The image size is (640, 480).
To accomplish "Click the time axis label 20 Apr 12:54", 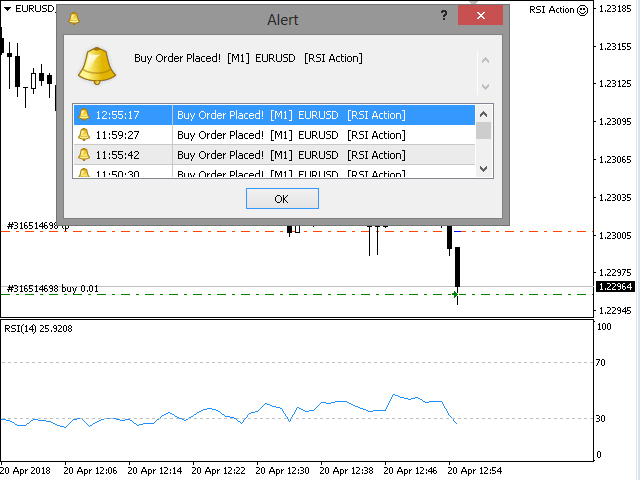I will [475, 471].
